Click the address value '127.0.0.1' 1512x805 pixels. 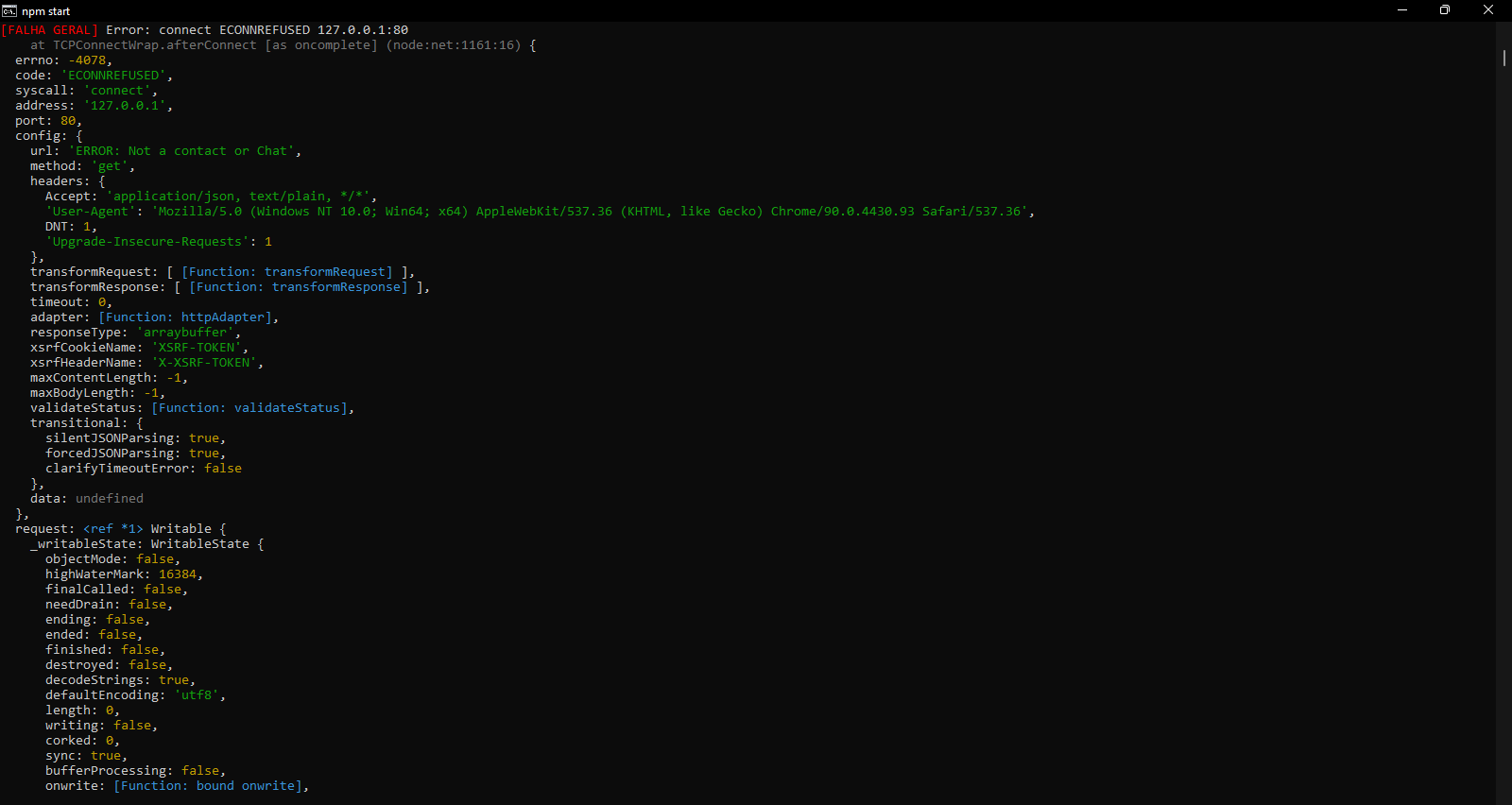coord(125,106)
